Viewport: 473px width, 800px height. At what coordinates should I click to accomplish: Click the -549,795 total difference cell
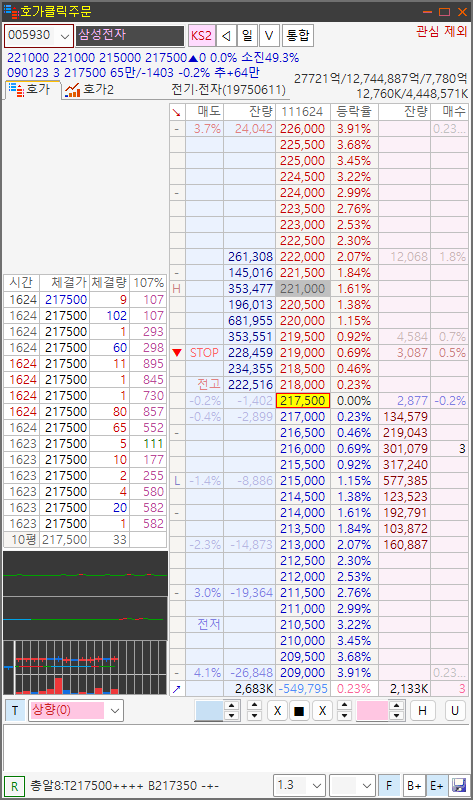coord(303,689)
